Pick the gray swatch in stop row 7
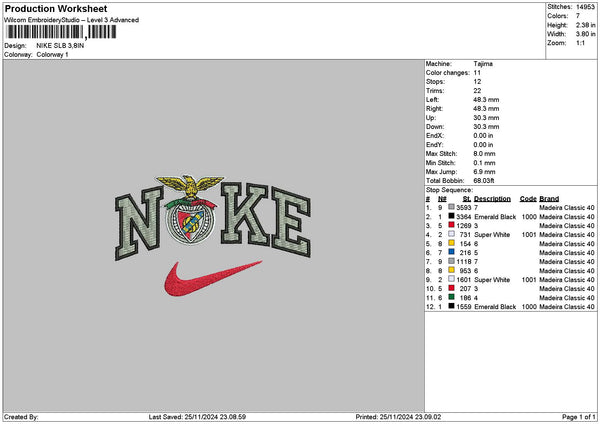Screen dimensions: 600x424 pos(452,261)
